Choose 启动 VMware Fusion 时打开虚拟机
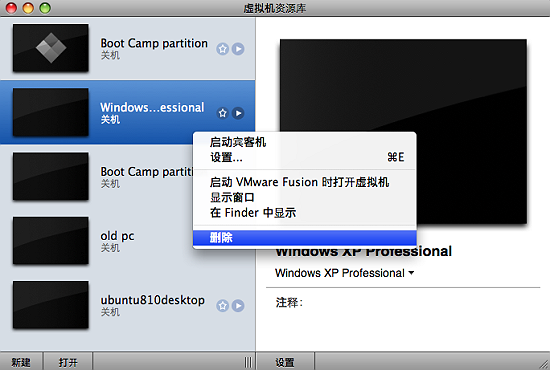The width and height of the screenshot is (550, 370). pyautogui.click(x=304, y=182)
